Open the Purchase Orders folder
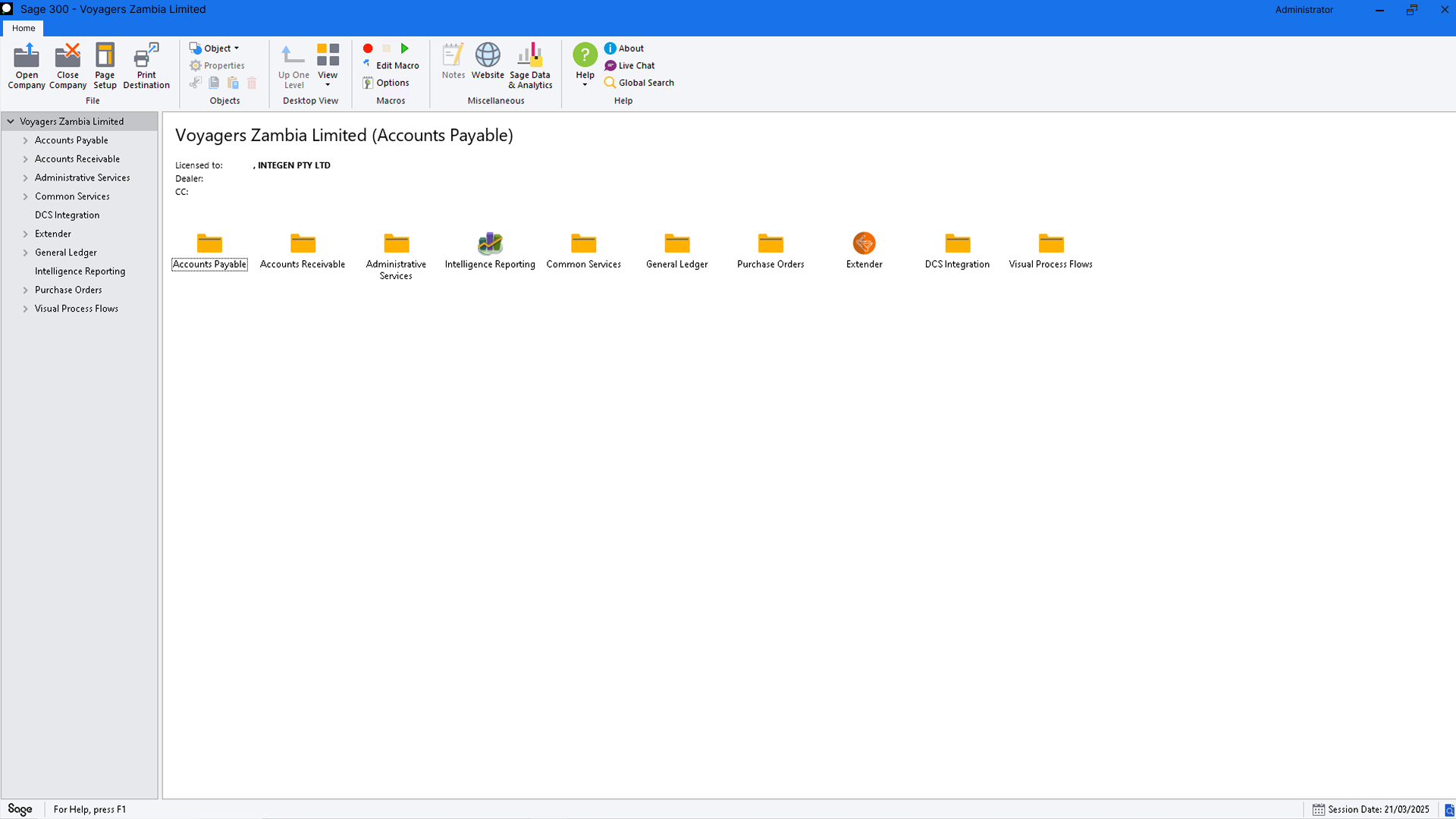Image resolution: width=1456 pixels, height=819 pixels. pyautogui.click(x=770, y=244)
